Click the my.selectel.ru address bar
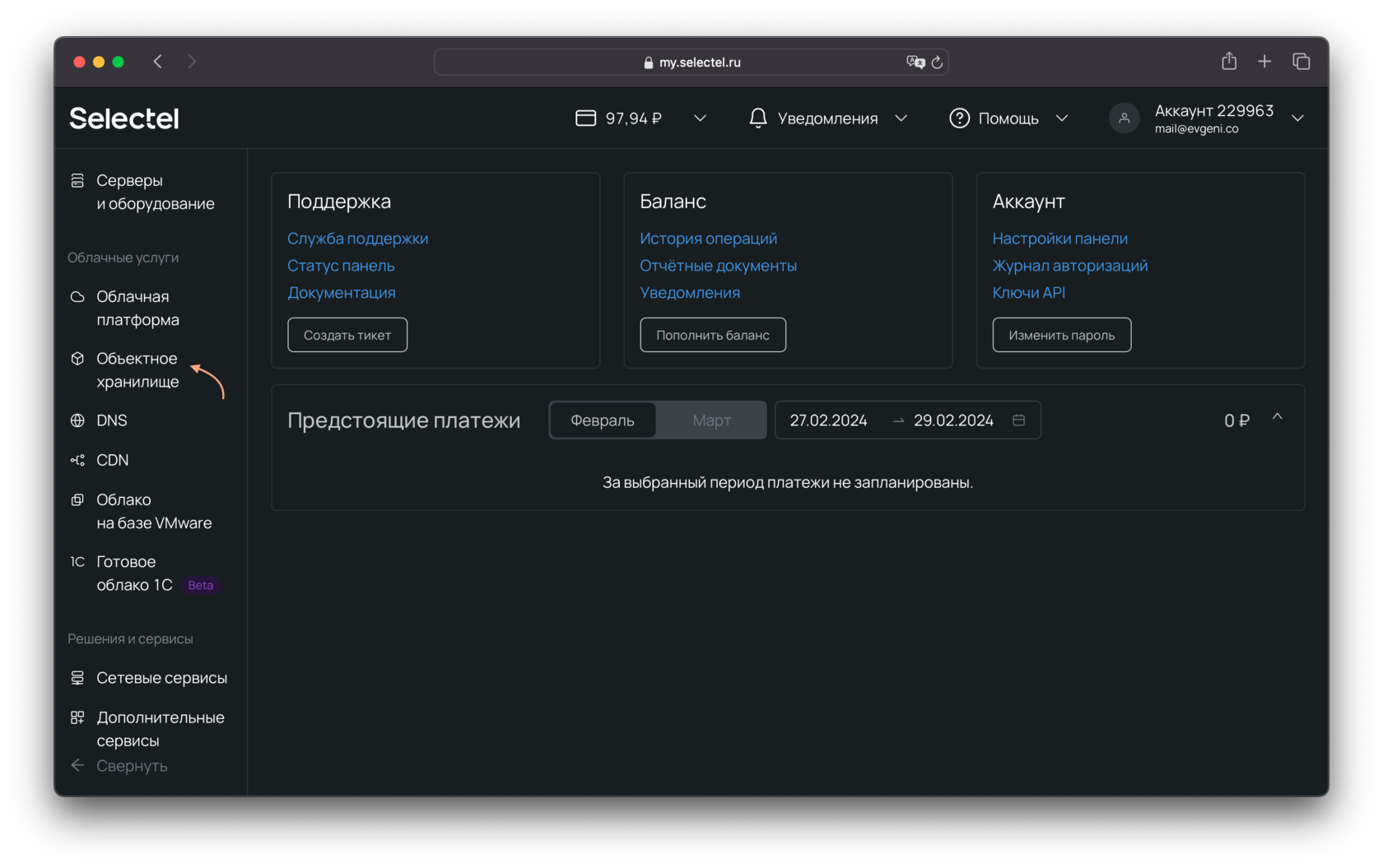1383x868 pixels. (691, 63)
